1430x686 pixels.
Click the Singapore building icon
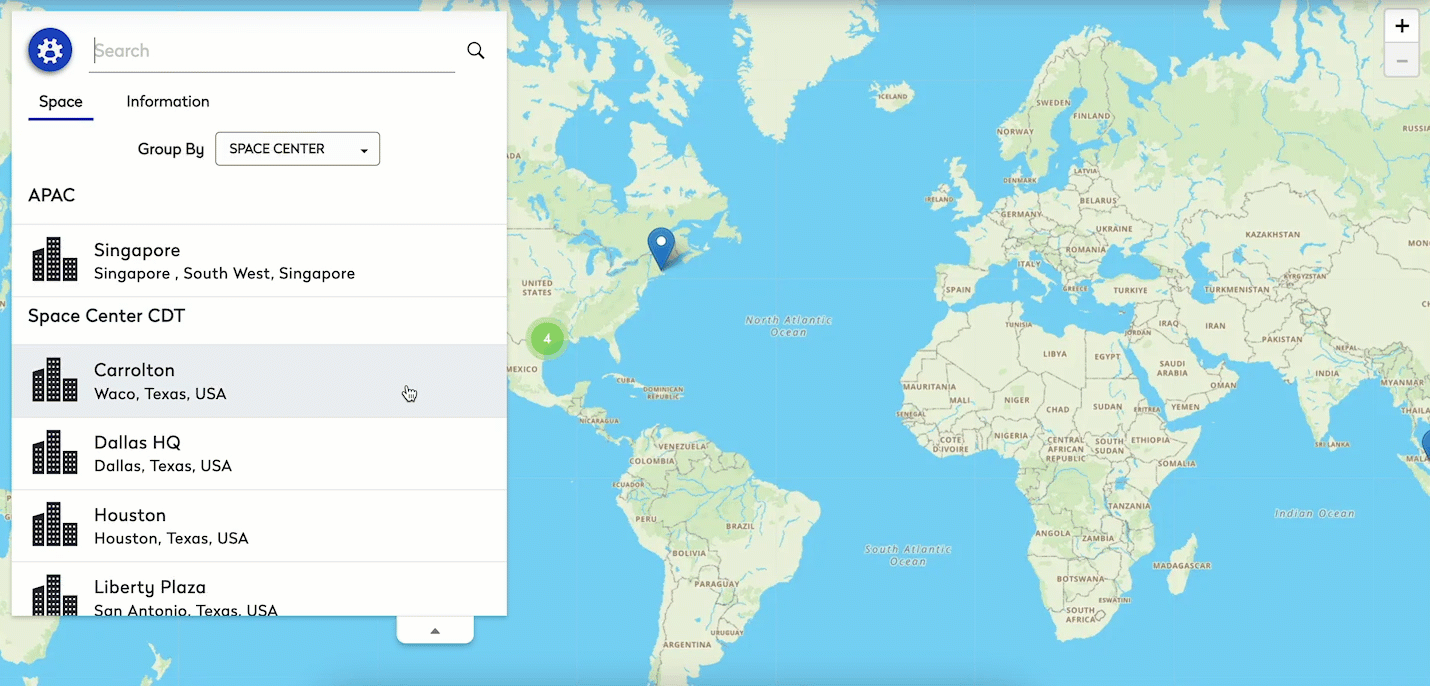tap(55, 260)
